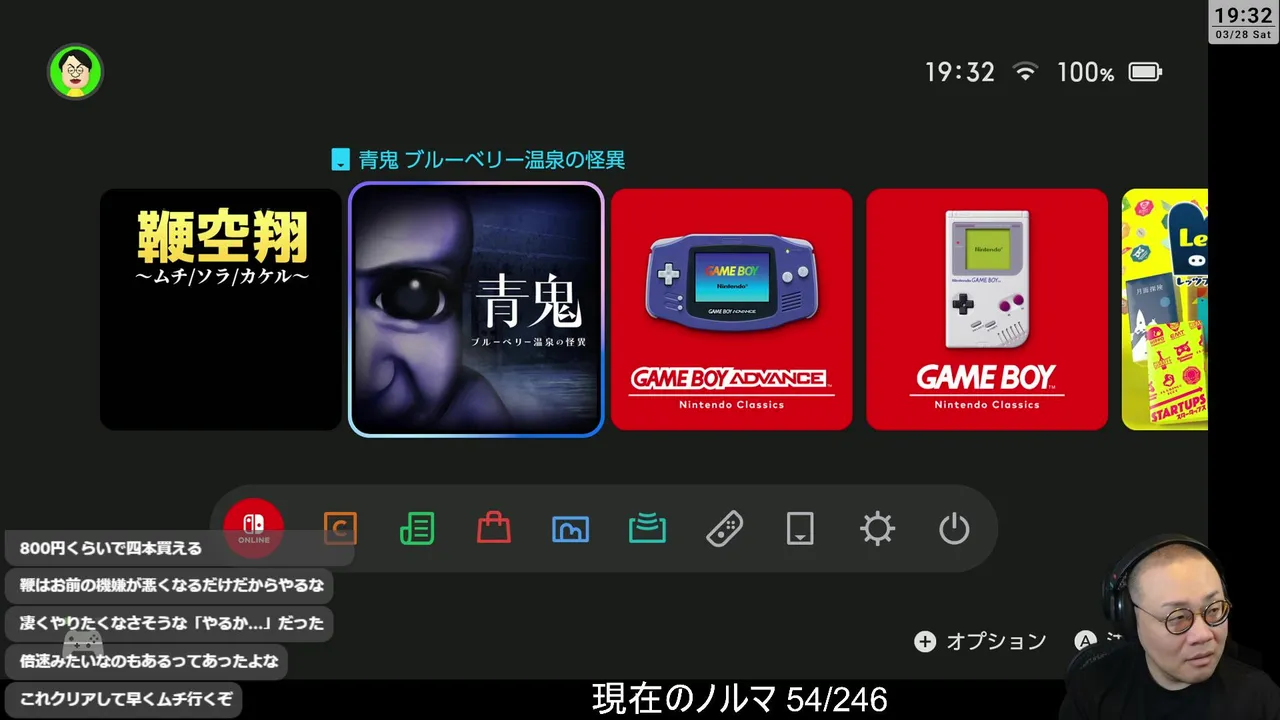Launch 青鬼 ブルーベリー温泉の怪異 game tile
The image size is (1280, 720).
coord(476,309)
